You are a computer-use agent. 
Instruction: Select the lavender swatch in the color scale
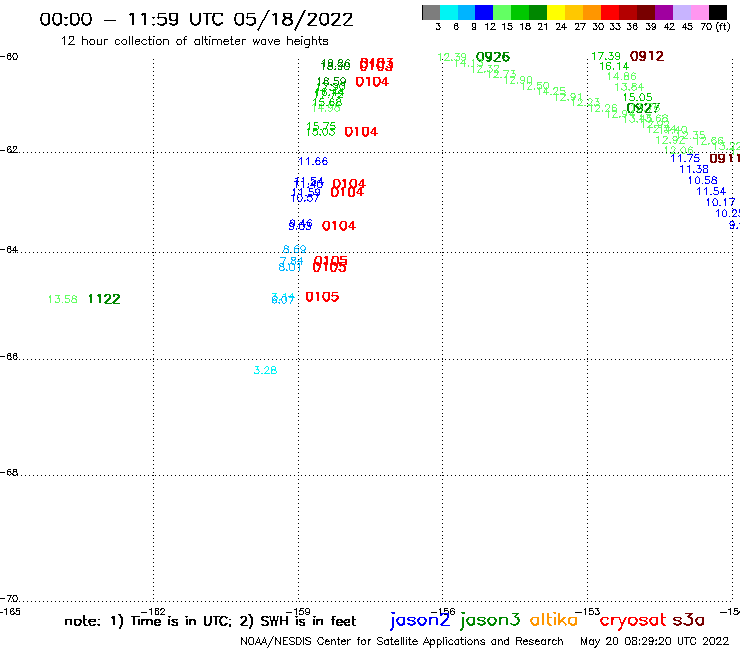click(681, 13)
